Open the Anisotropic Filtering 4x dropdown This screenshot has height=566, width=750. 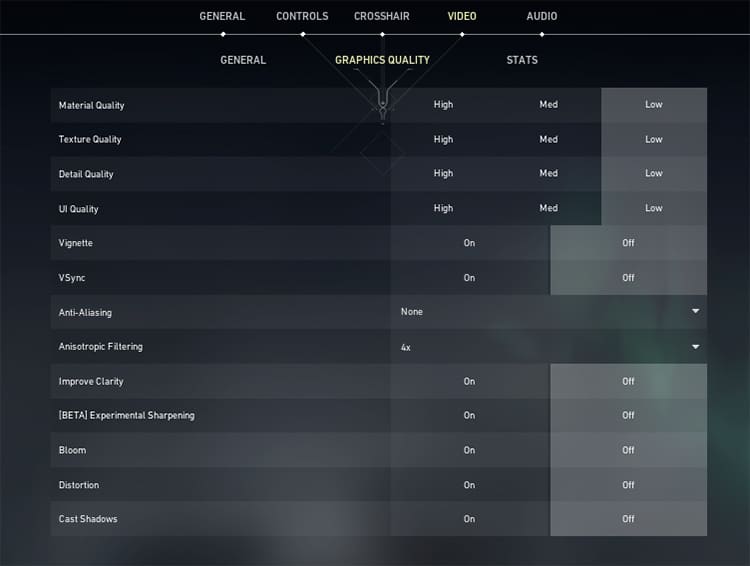pyautogui.click(x=549, y=347)
